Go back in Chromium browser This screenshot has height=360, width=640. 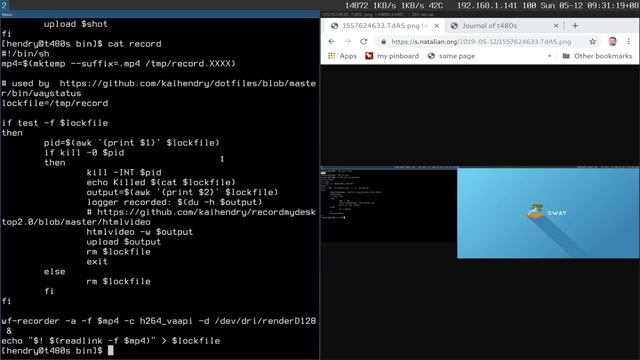pyautogui.click(x=331, y=41)
